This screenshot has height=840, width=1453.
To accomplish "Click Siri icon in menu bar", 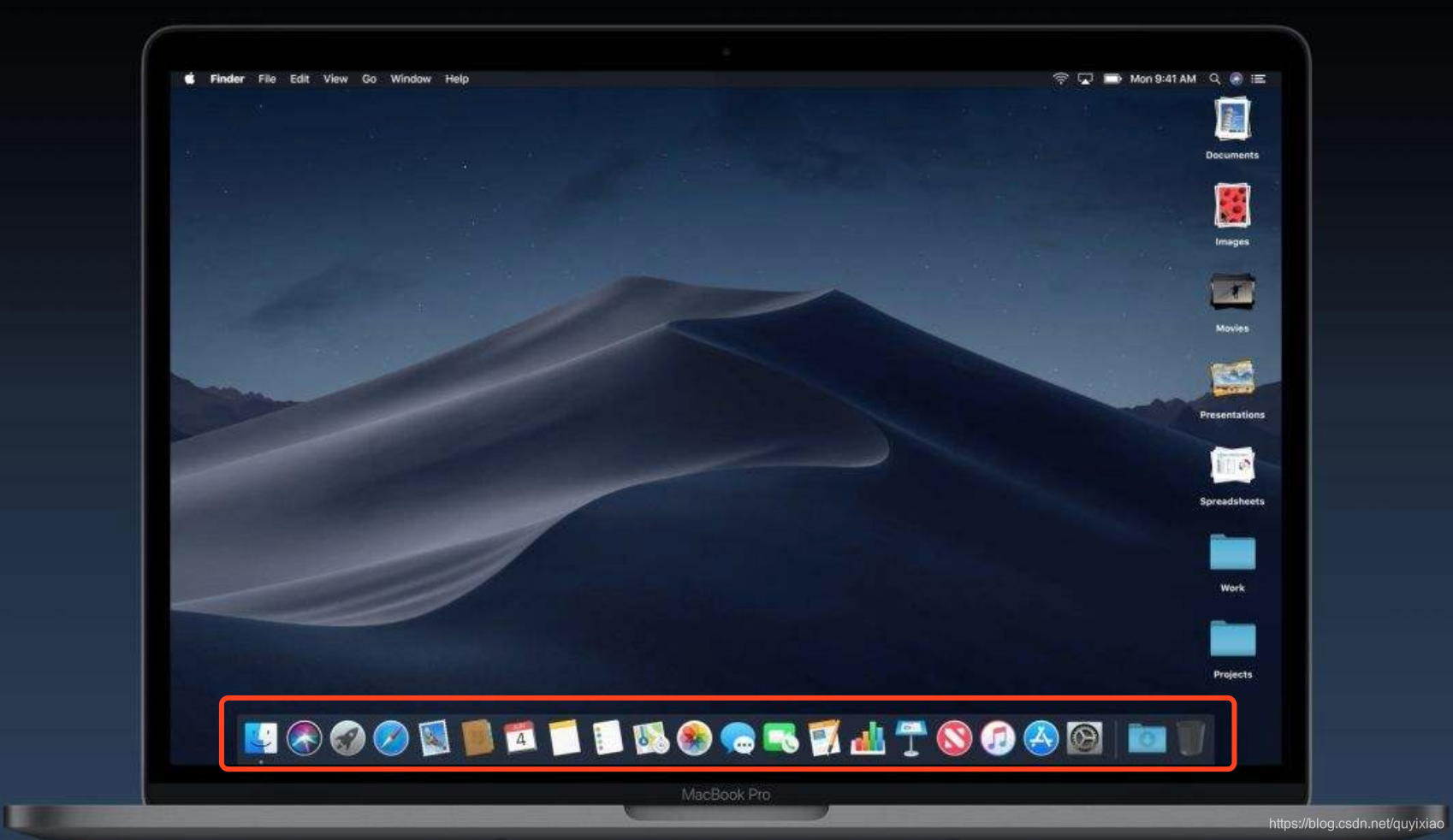I will pyautogui.click(x=1236, y=79).
